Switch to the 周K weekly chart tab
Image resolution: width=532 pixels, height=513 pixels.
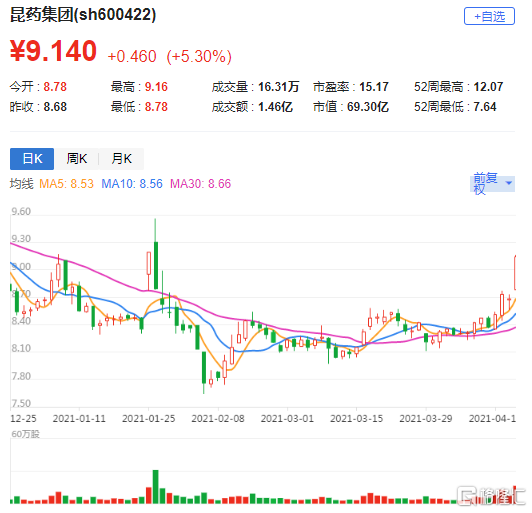pyautogui.click(x=77, y=158)
